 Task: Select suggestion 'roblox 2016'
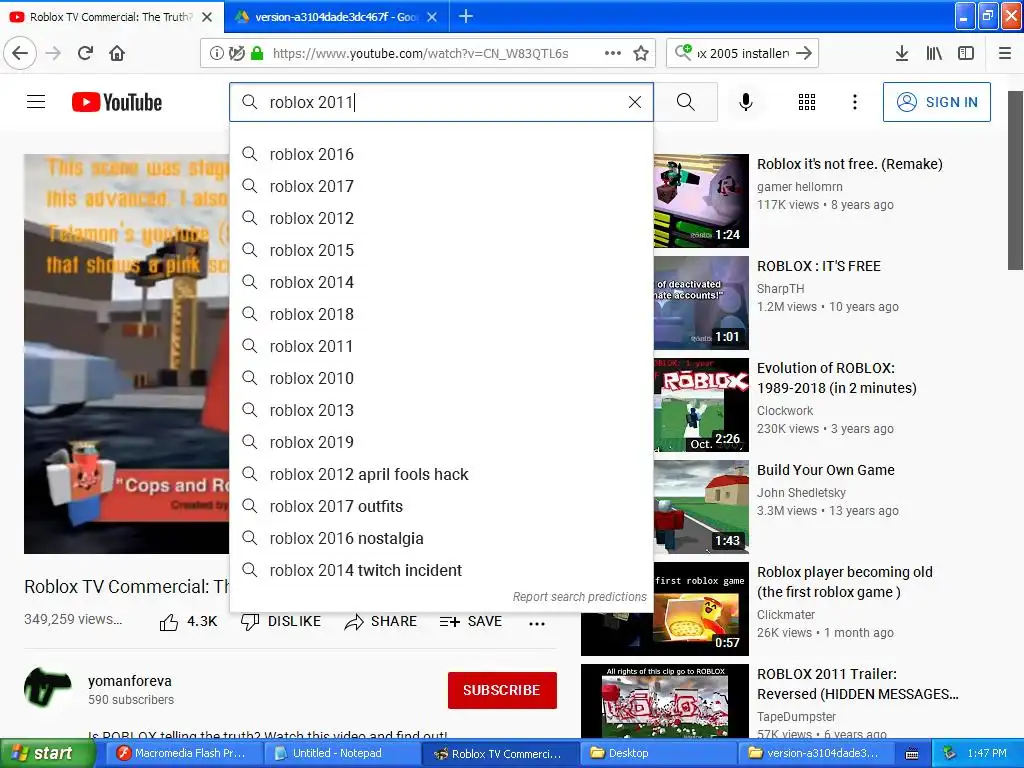[441, 154]
